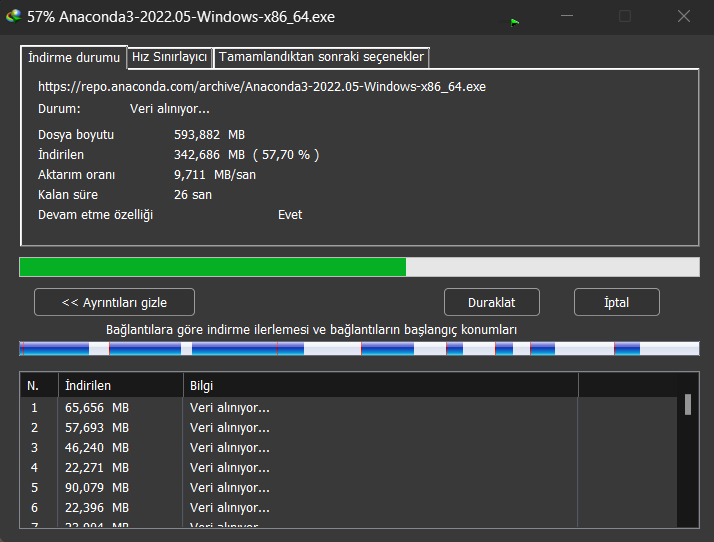Click the İndirilen column header
Viewport: 714px width, 542px height.
121,385
